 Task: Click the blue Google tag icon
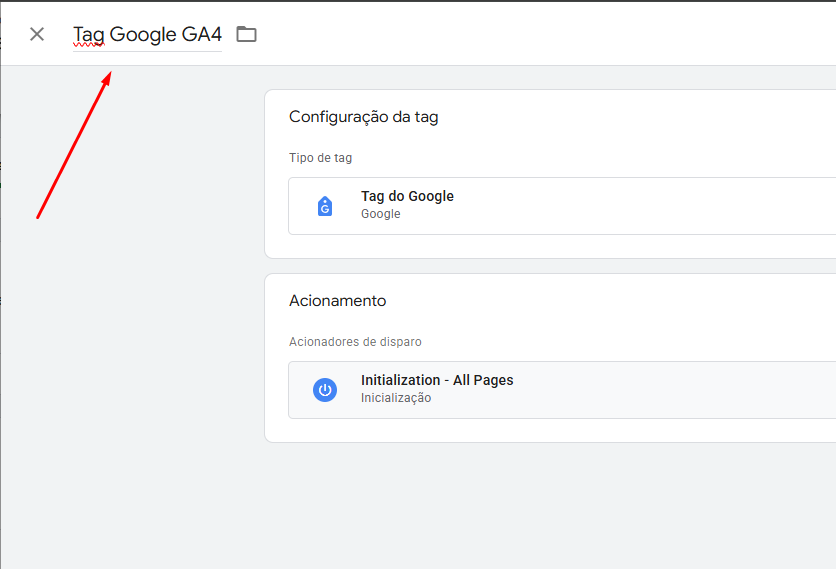click(325, 206)
